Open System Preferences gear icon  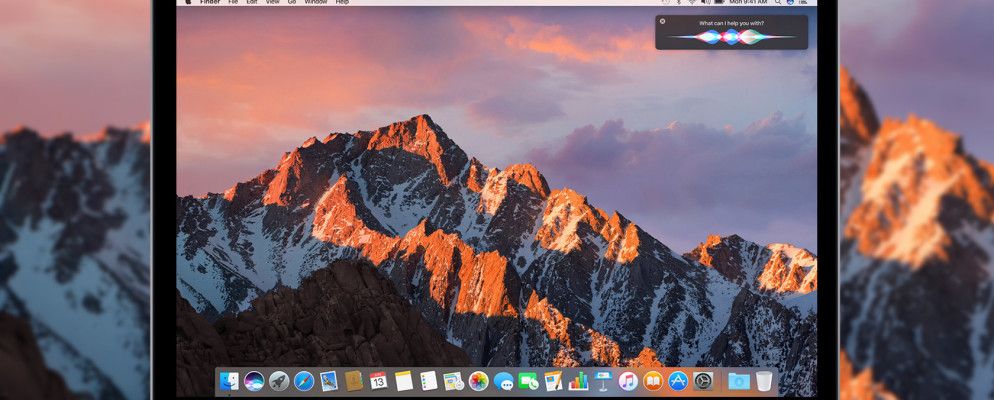point(703,381)
